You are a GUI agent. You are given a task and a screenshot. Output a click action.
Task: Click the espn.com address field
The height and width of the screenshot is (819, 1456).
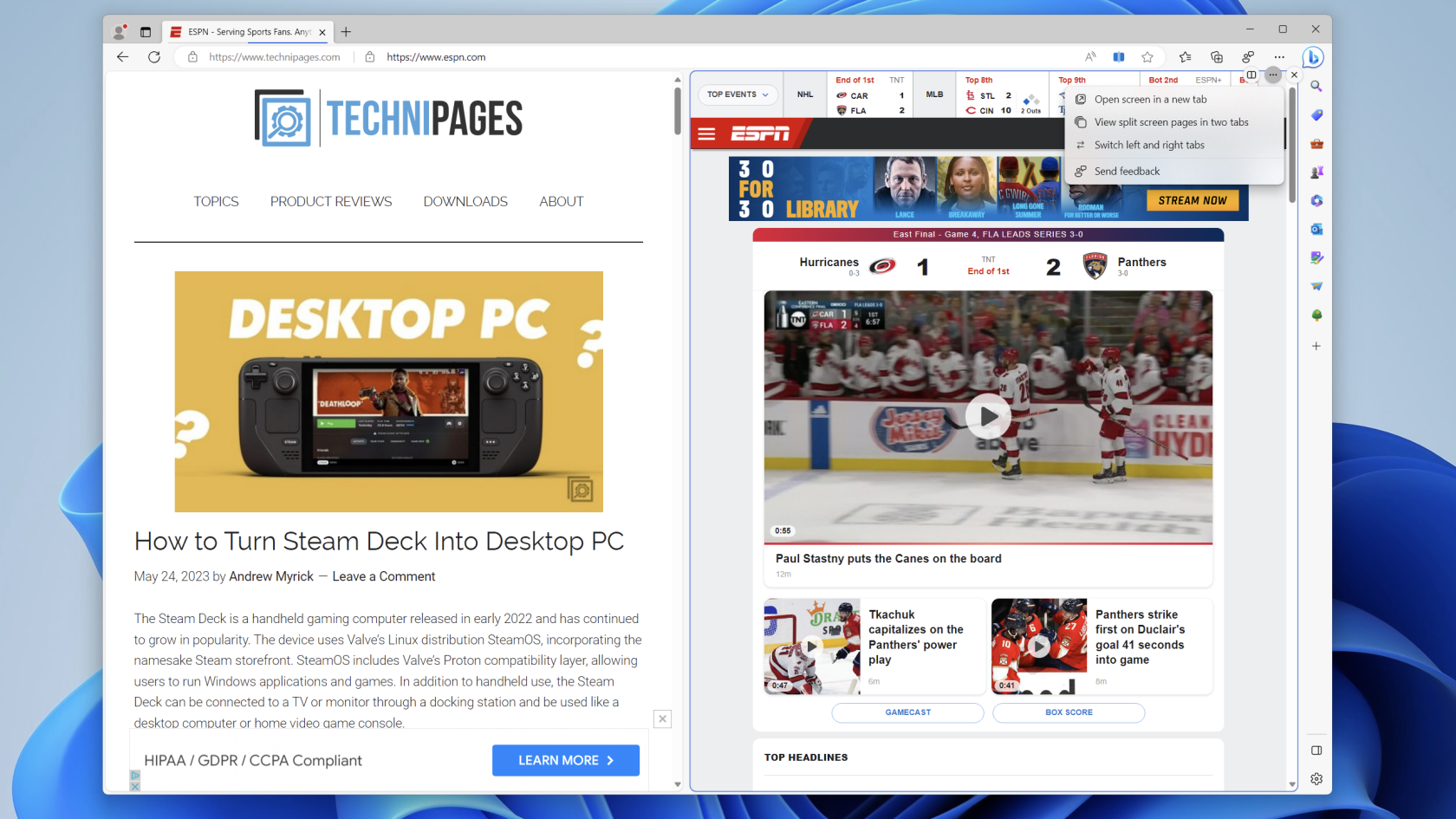[436, 57]
